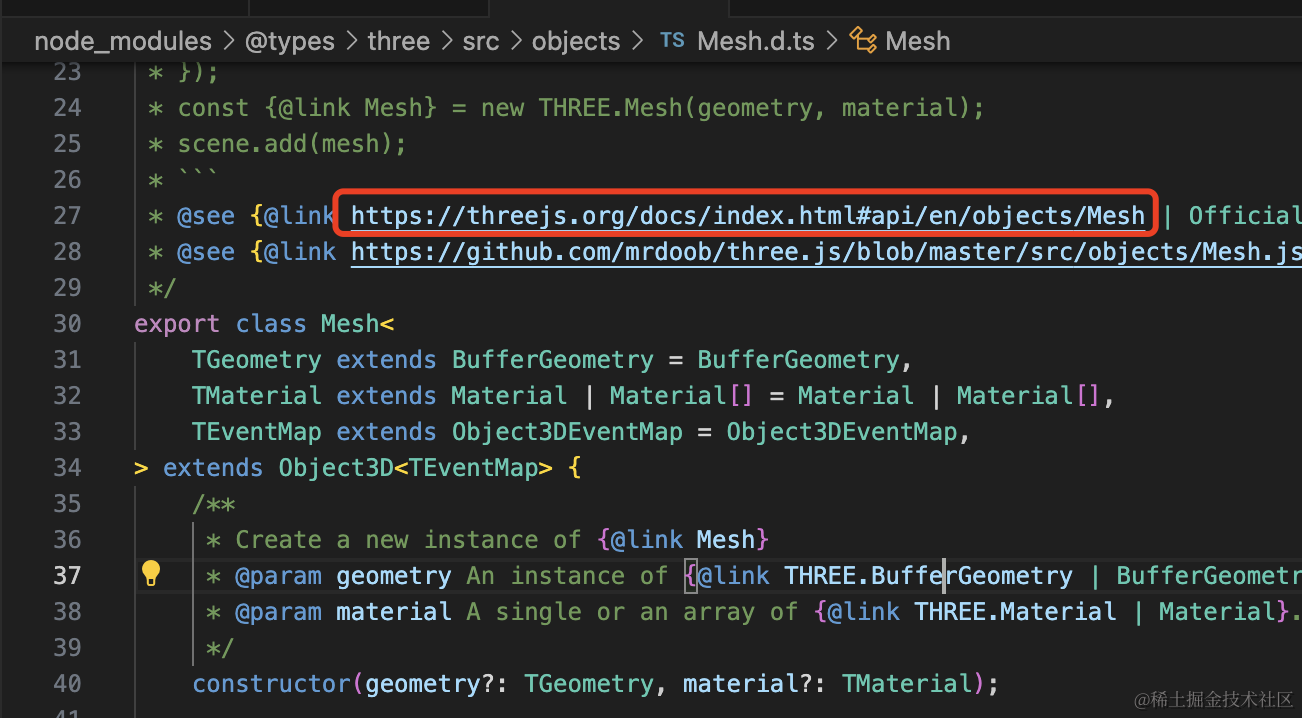Click 'Create a new instance of' comment text
This screenshot has height=718, width=1302.
pos(408,540)
